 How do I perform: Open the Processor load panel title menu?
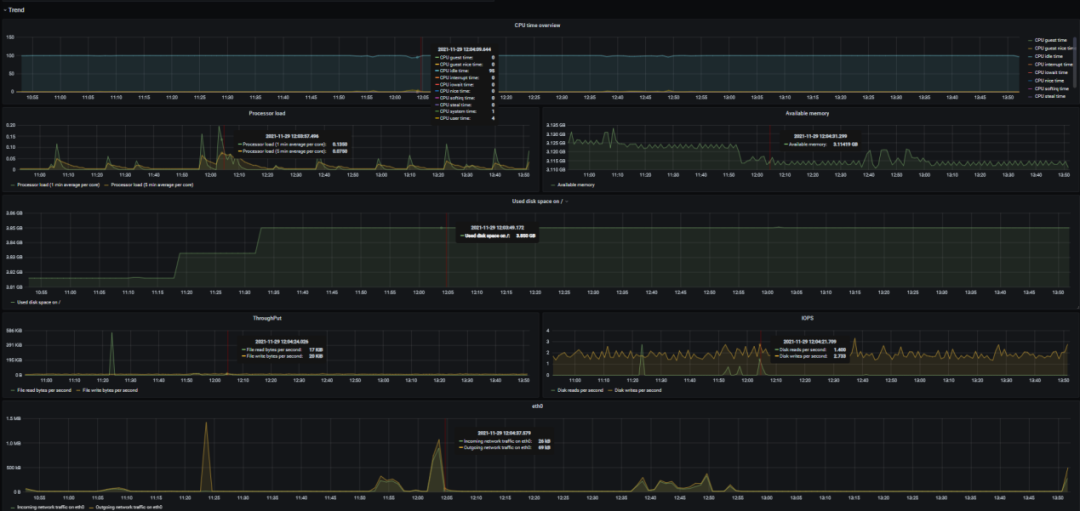(x=268, y=113)
